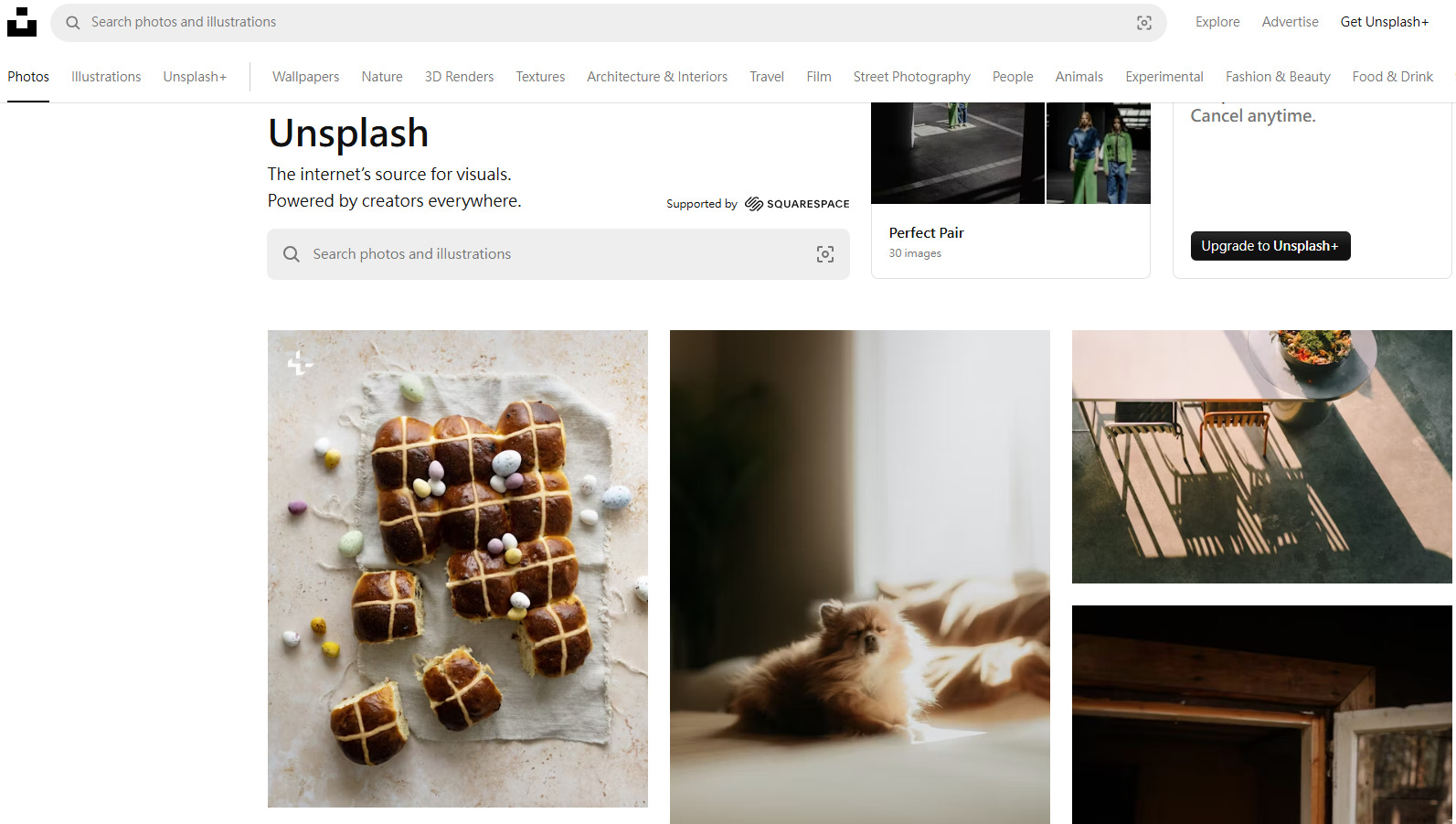The height and width of the screenshot is (824, 1456).
Task: Open the Explore link
Action: point(1217,22)
